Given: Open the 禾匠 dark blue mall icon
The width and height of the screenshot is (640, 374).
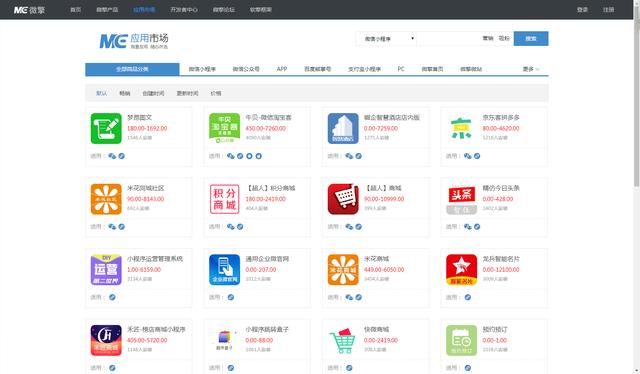Looking at the screenshot, I should tap(106, 341).
